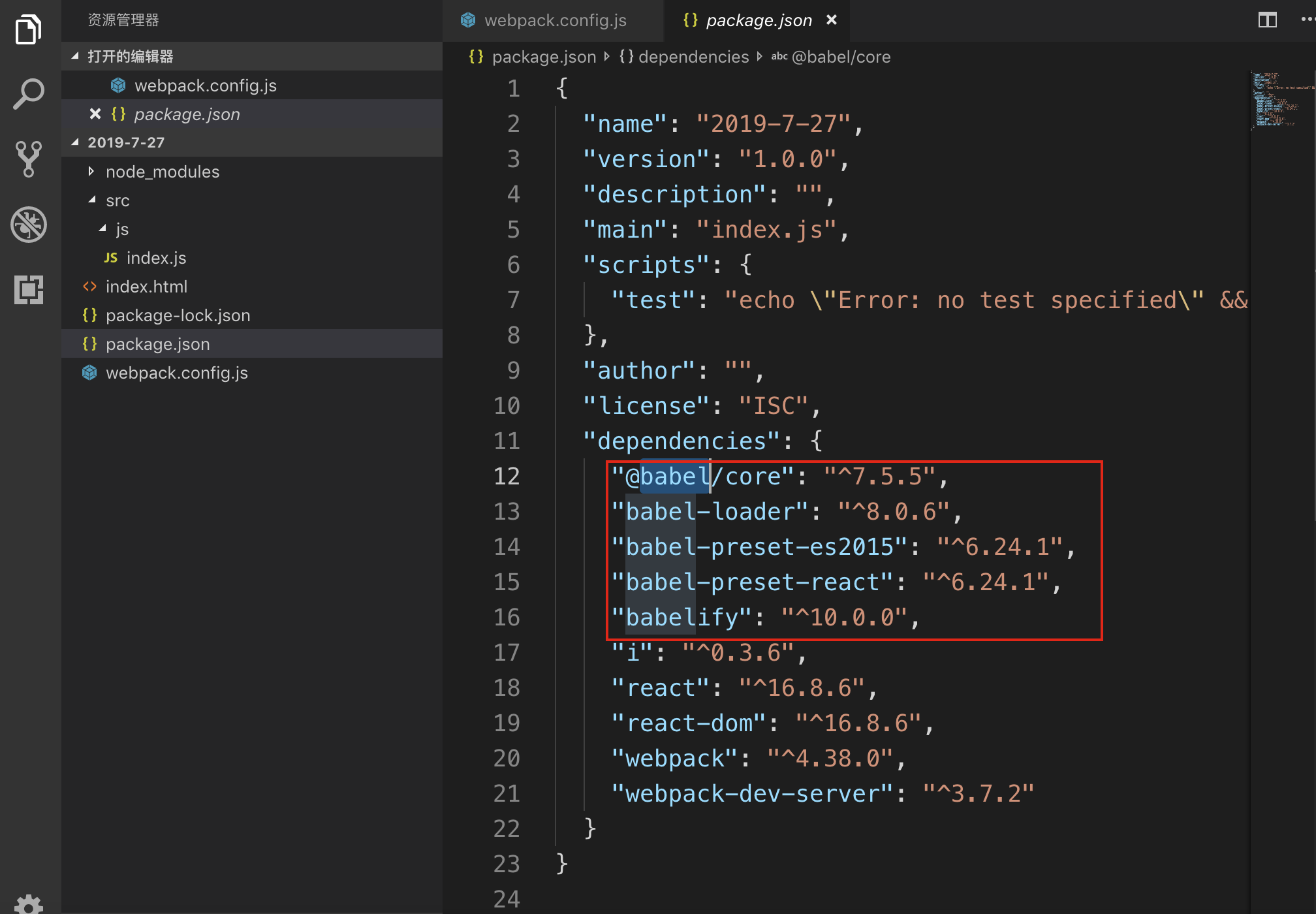Image resolution: width=1316 pixels, height=914 pixels.
Task: Click the JS icon beside index.js
Action: tap(111, 257)
